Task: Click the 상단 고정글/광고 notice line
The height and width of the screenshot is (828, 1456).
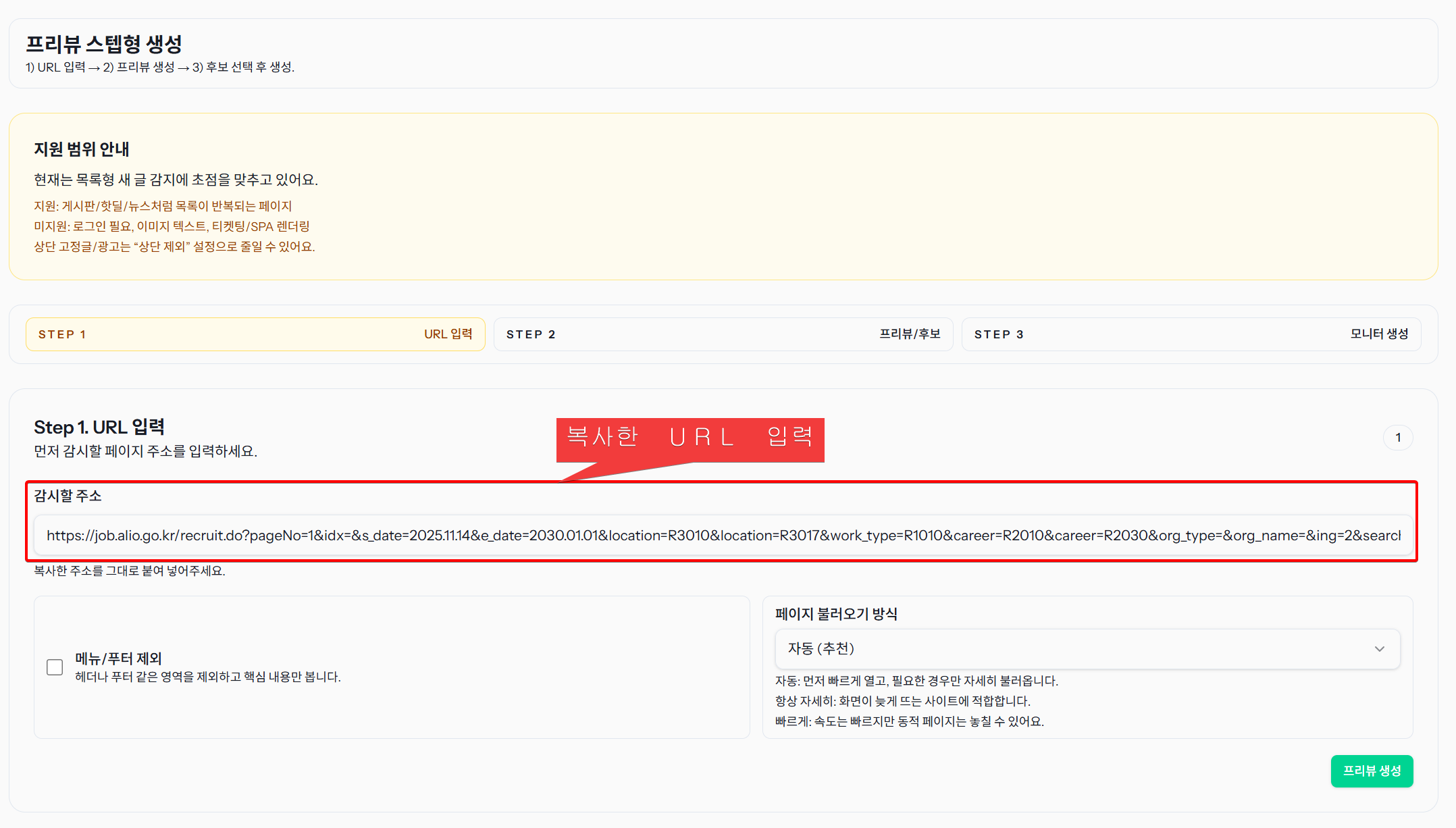Action: pos(174,247)
